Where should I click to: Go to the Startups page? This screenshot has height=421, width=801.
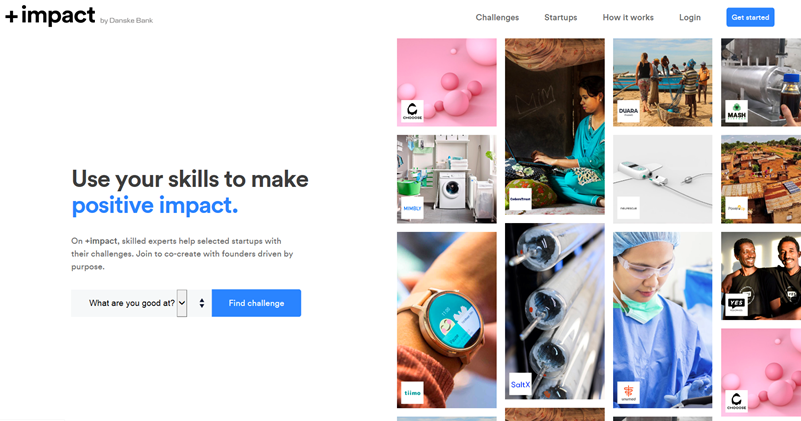click(560, 17)
